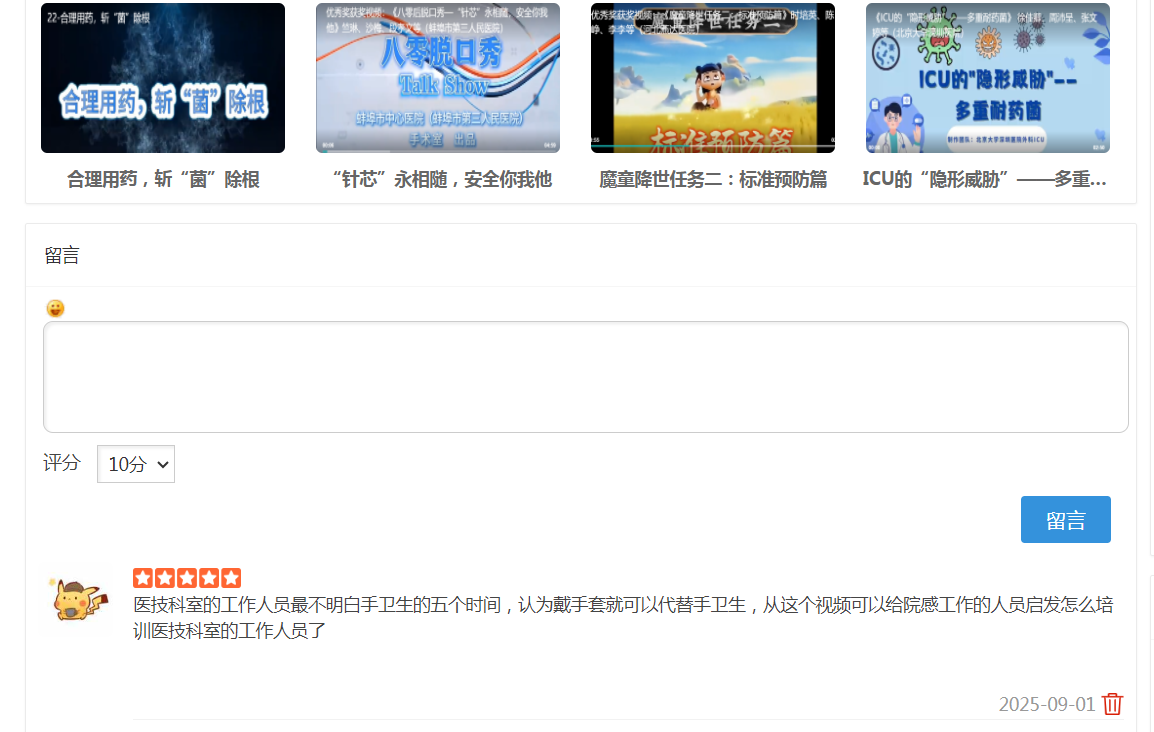Click the Pikachu avatar of the commenter
The image size is (1154, 732).
[77, 600]
